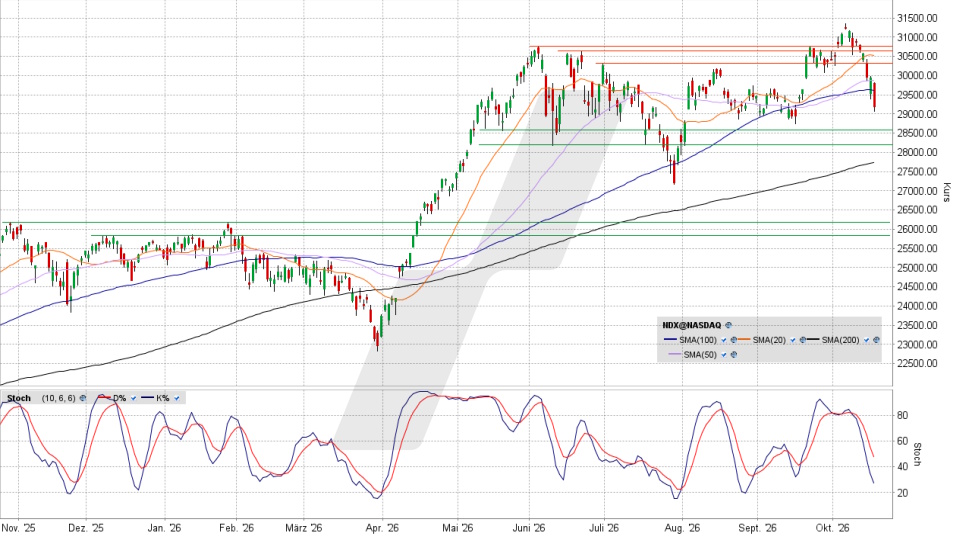Image resolution: width=960 pixels, height=540 pixels.
Task: Click the K% legend label
Action: (163, 398)
